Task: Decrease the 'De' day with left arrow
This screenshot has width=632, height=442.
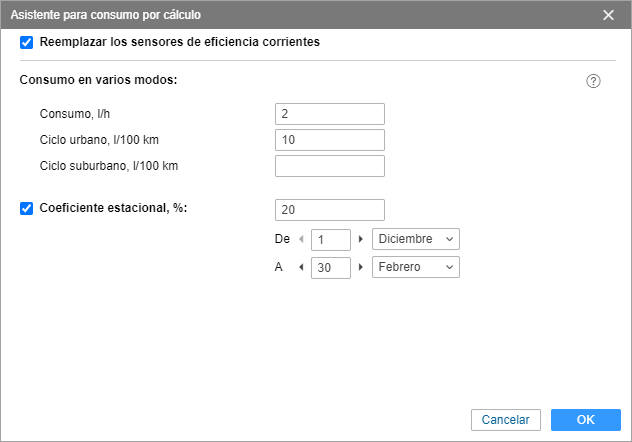Action: 301,239
